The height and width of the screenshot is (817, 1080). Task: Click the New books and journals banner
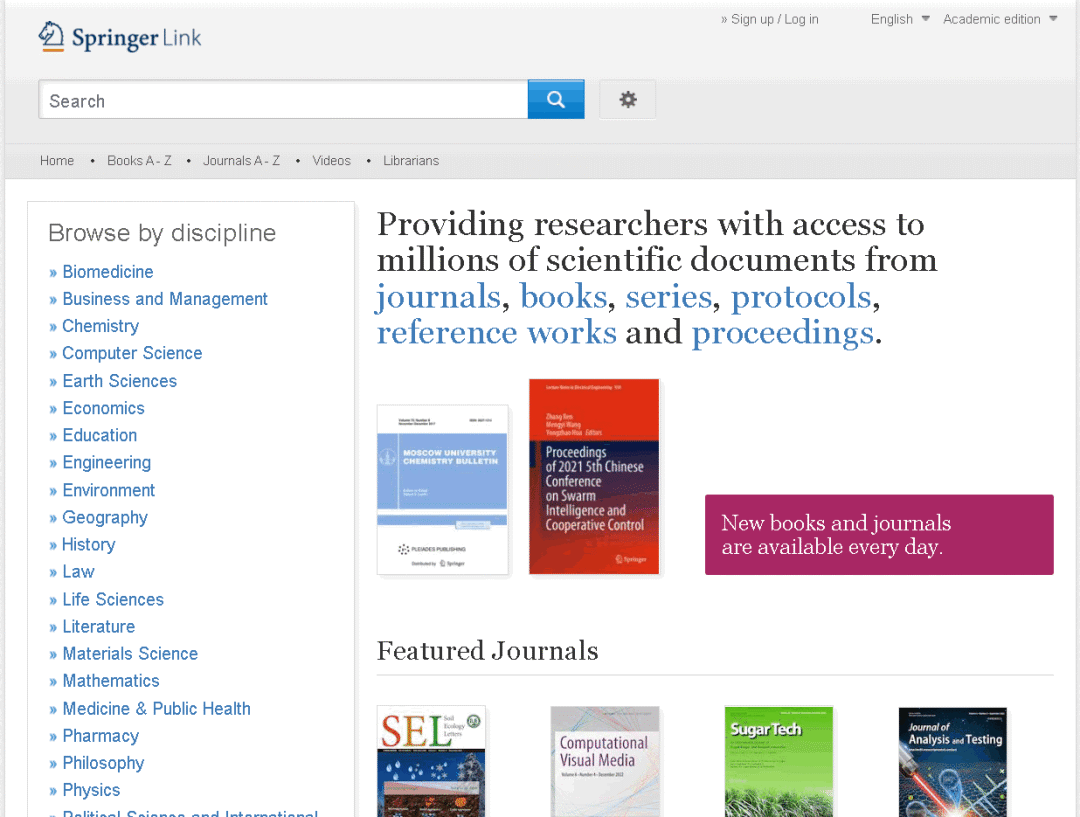(x=879, y=535)
